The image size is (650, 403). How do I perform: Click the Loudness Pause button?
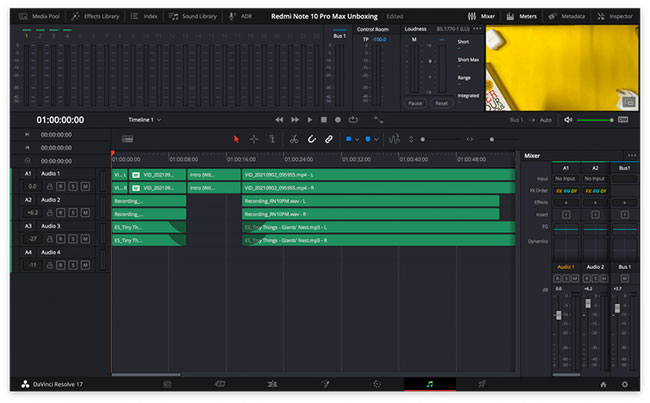tap(415, 103)
